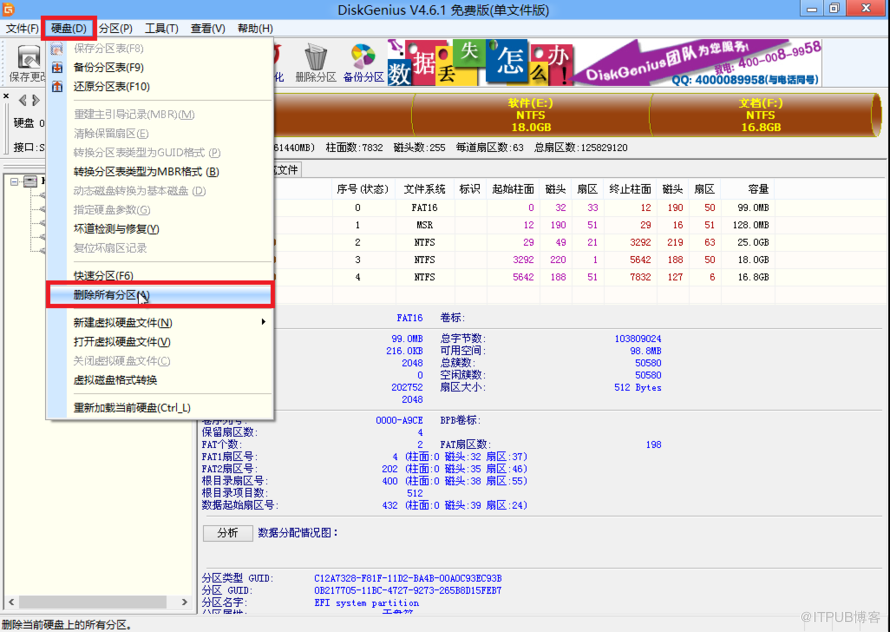This screenshot has width=890, height=632.
Task: Choose 快速分区(F6) menu item
Action: [x=103, y=275]
